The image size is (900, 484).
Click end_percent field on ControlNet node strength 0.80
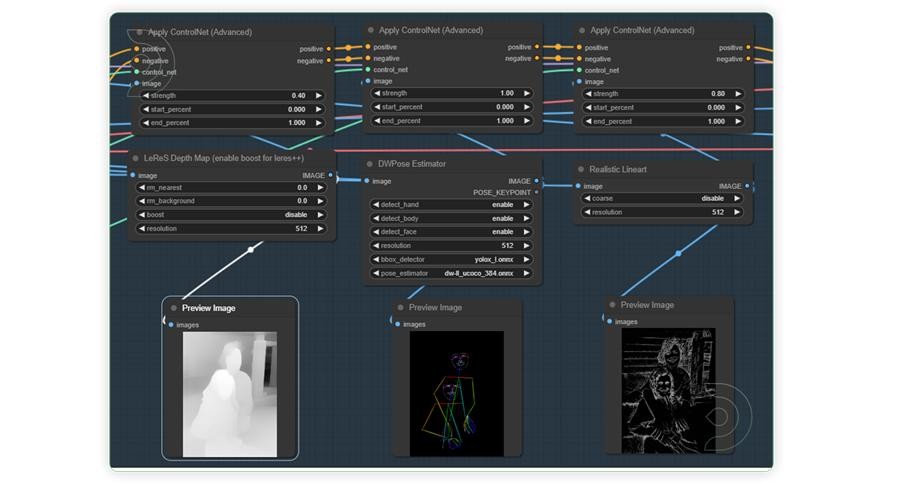(664, 121)
